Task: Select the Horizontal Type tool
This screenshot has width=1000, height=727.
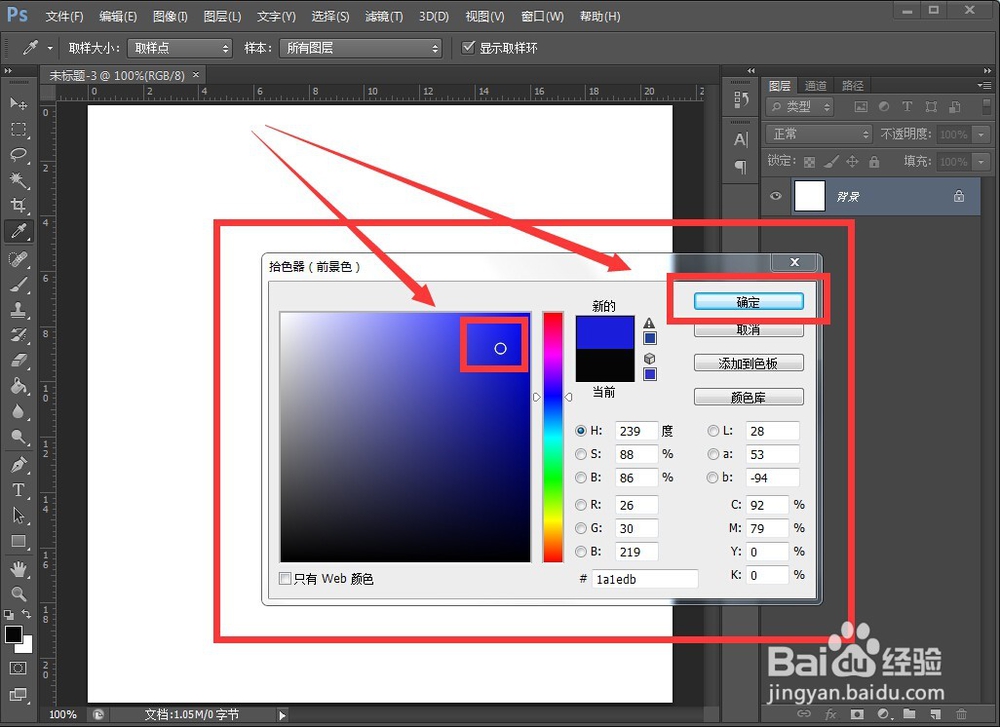Action: click(18, 490)
